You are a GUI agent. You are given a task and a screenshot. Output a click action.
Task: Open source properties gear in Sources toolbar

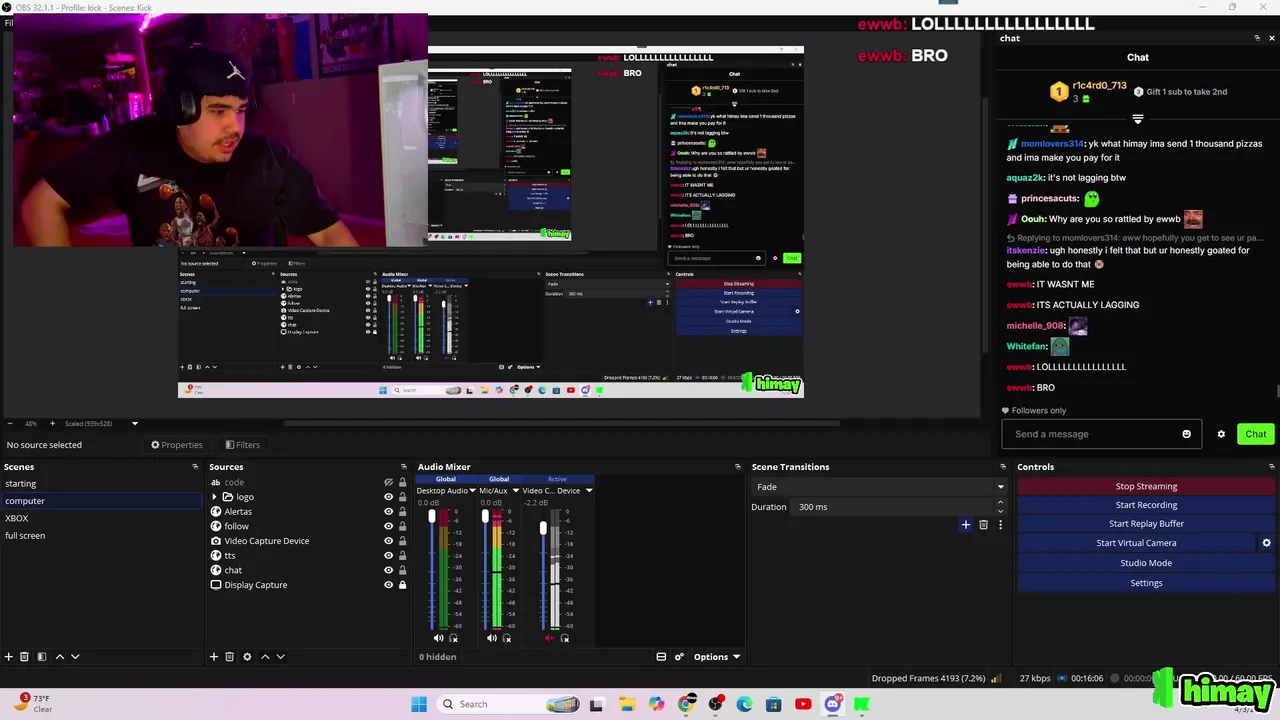tap(247, 657)
